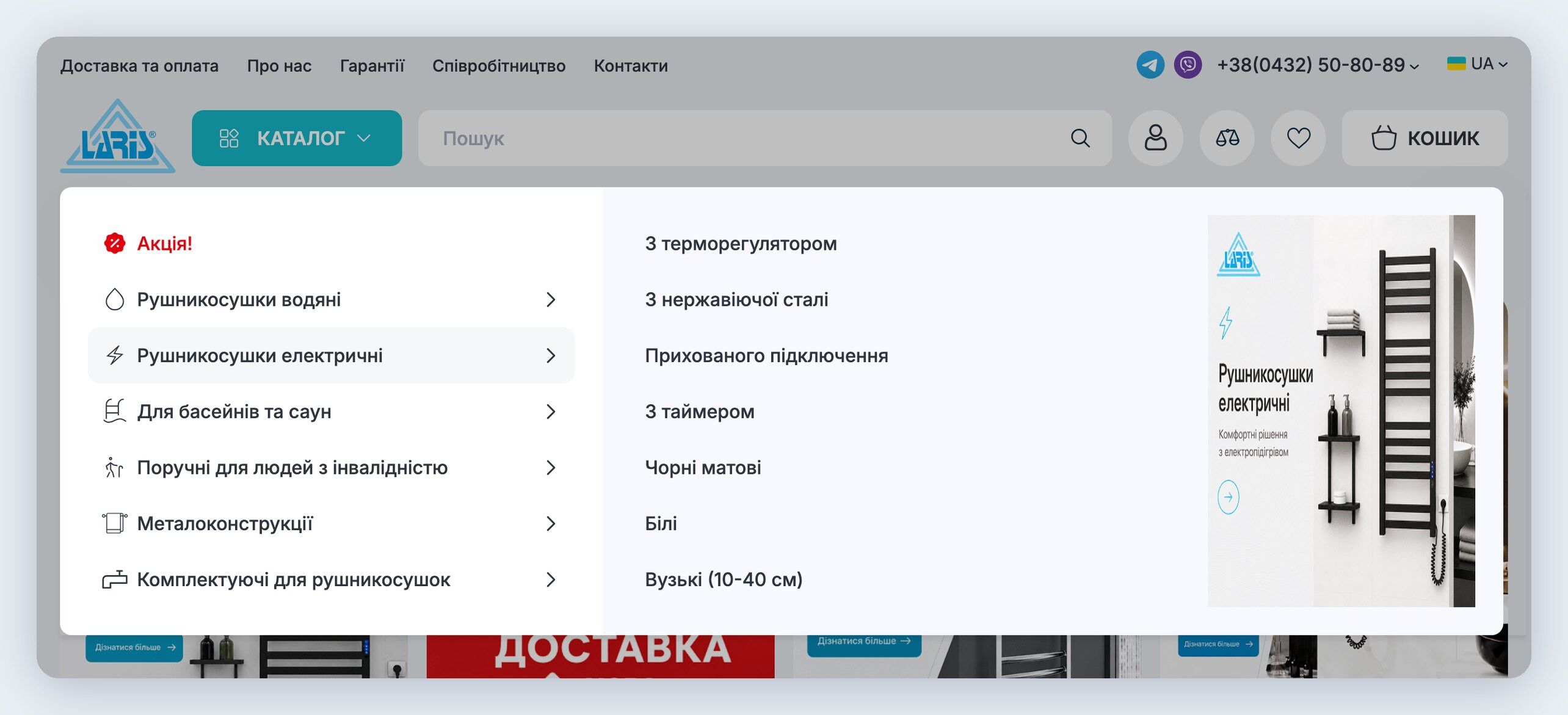This screenshot has height=715, width=1568.
Task: Click the pool ladder icon
Action: (x=115, y=412)
